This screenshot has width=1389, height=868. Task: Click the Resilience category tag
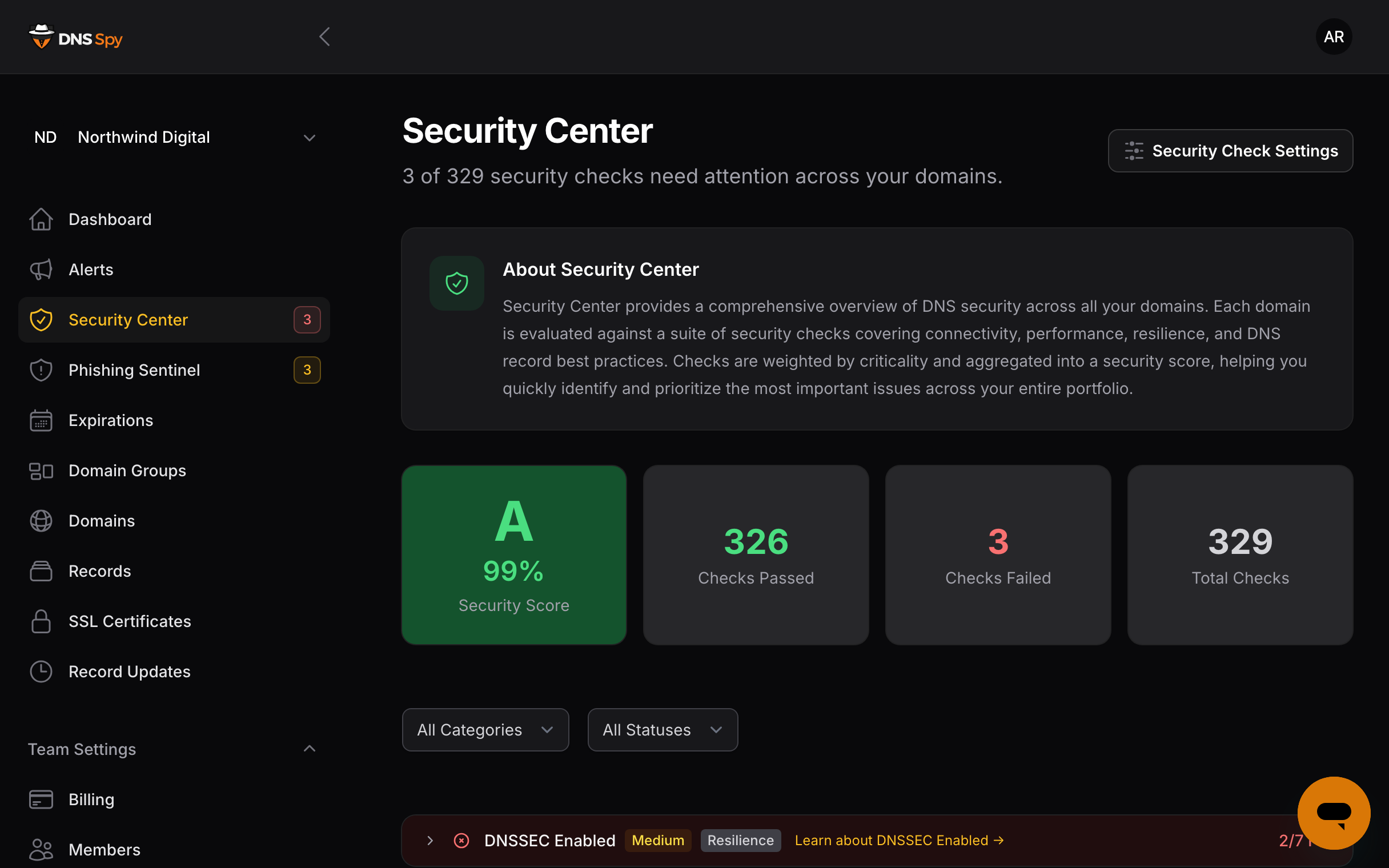(740, 841)
